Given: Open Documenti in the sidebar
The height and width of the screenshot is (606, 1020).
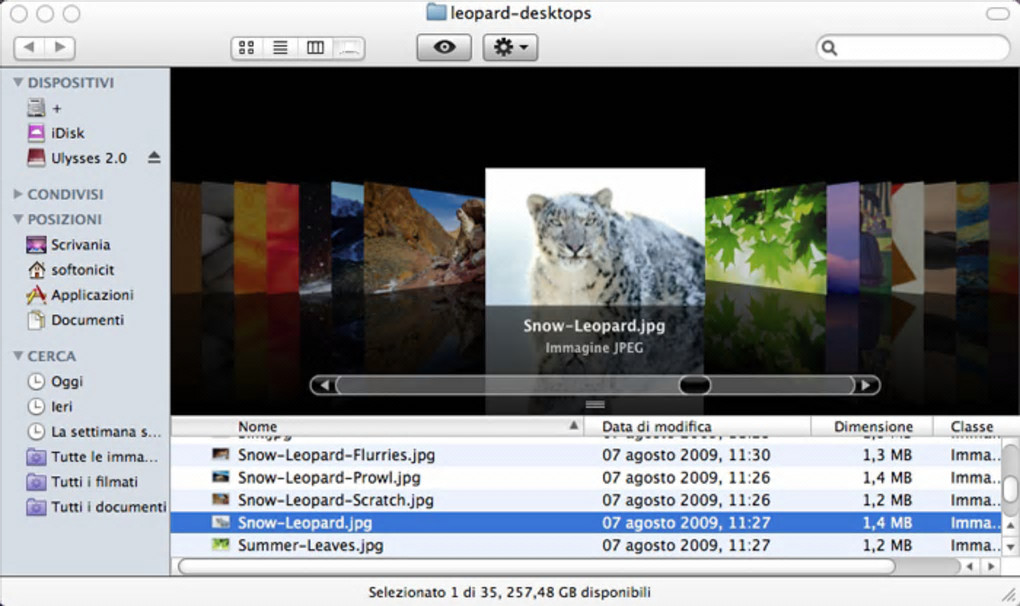Looking at the screenshot, I should coord(85,320).
